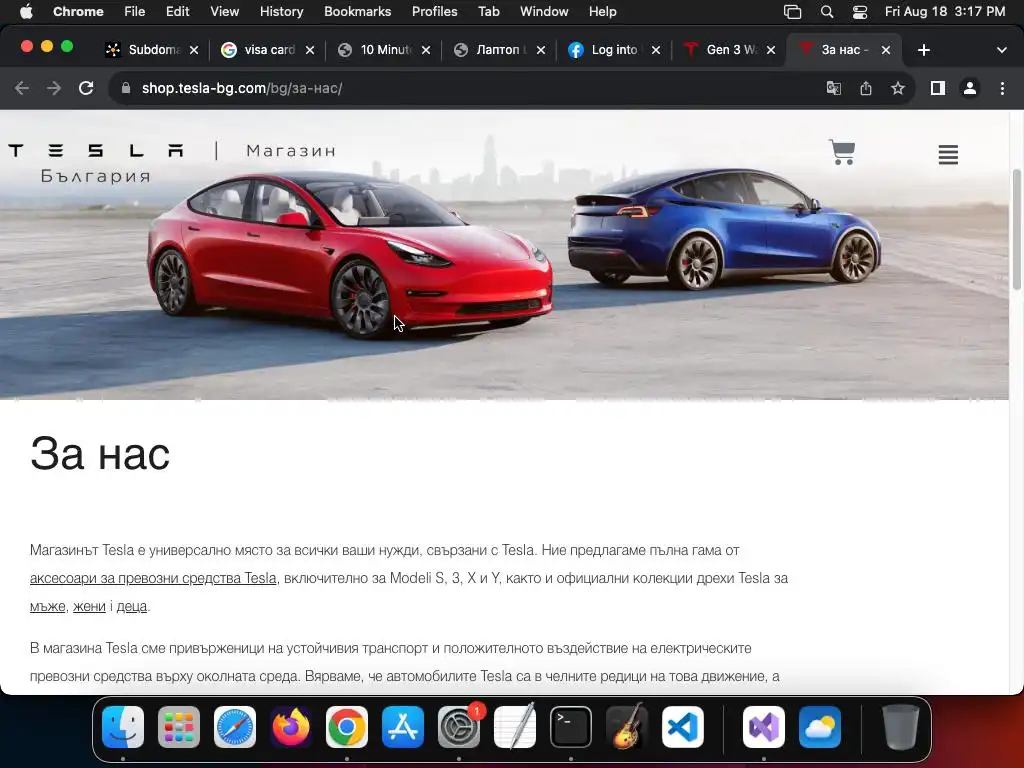Follow the аксесоари за превозни средства Tesla link
This screenshot has width=1024, height=768.
[153, 578]
